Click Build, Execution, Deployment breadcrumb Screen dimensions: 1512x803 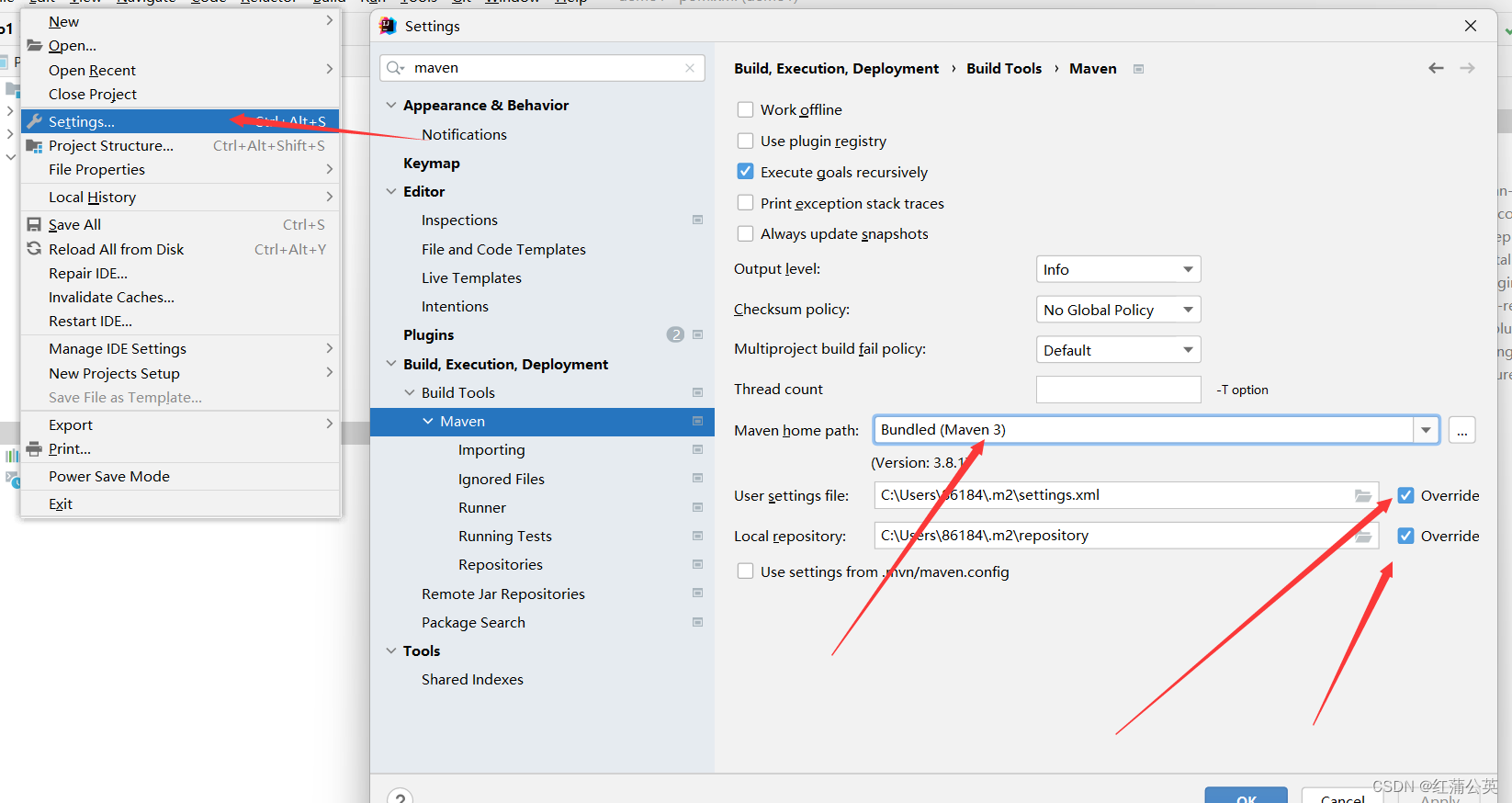point(836,68)
